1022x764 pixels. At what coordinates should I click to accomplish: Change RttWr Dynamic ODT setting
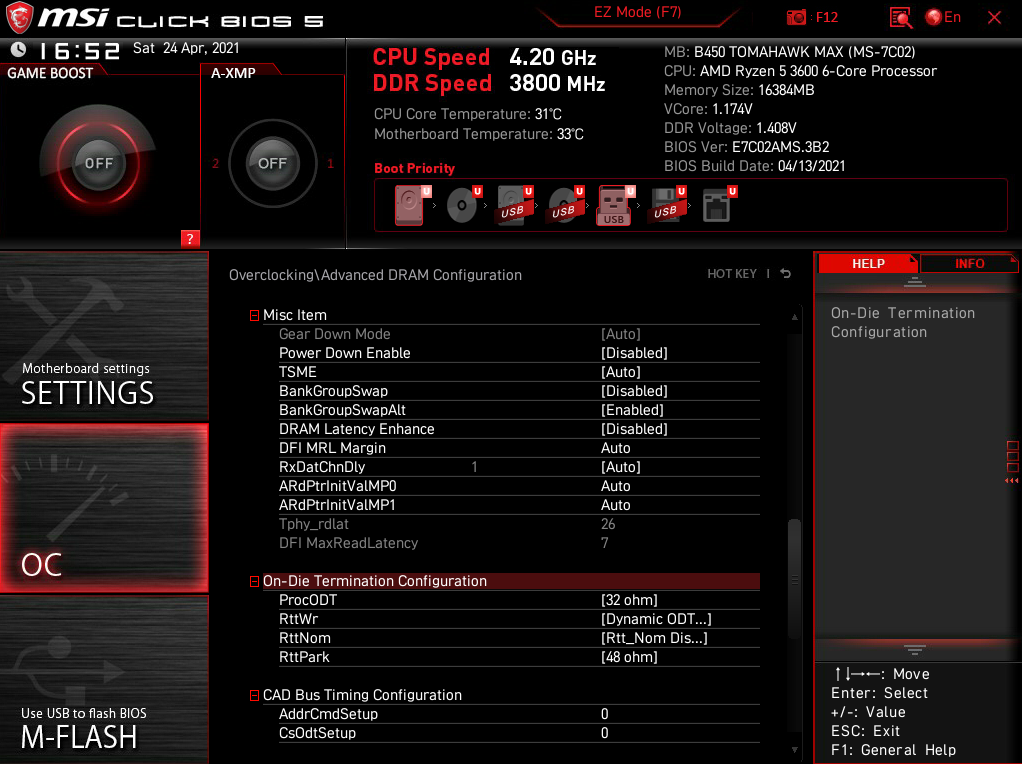(656, 619)
